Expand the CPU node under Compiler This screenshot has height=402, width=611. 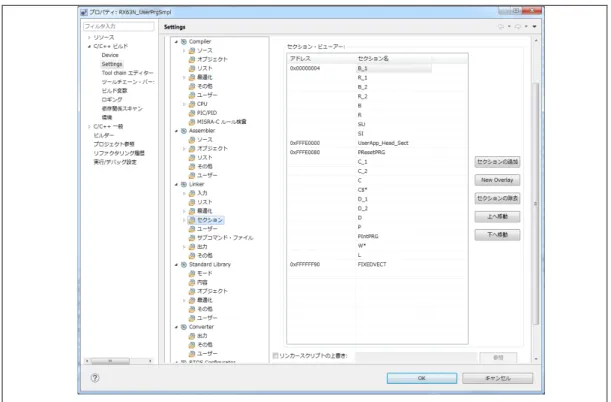pyautogui.click(x=184, y=104)
